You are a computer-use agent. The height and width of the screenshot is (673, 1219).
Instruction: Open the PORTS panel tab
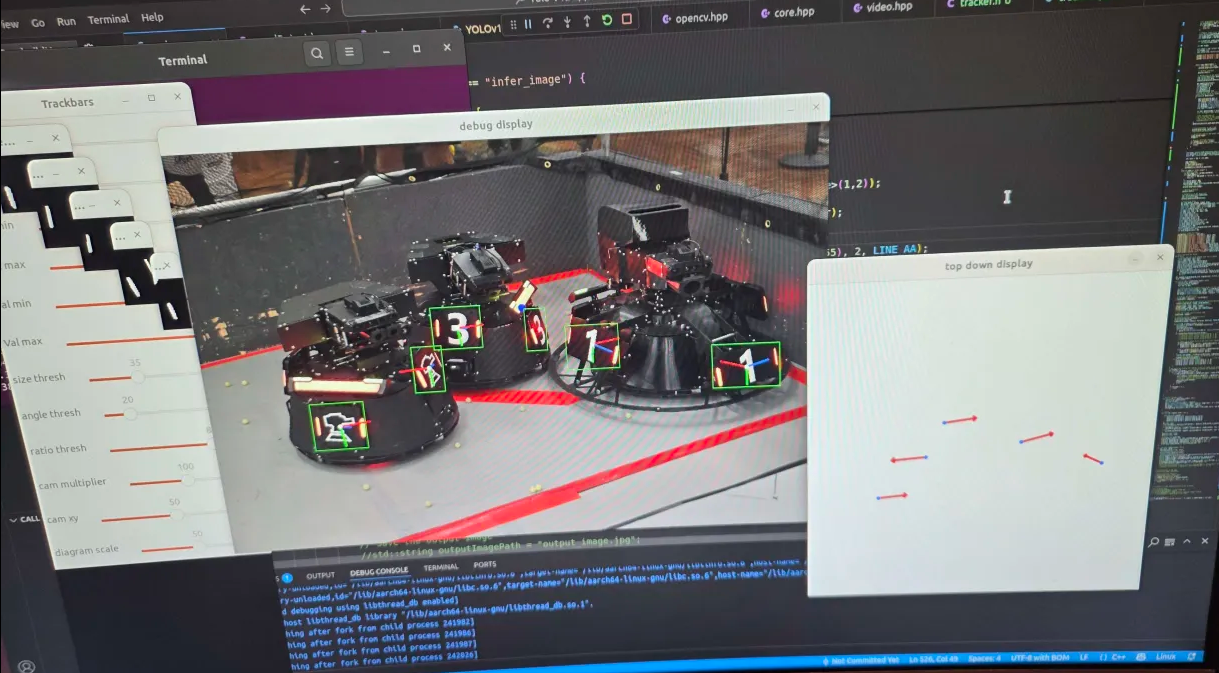click(485, 565)
